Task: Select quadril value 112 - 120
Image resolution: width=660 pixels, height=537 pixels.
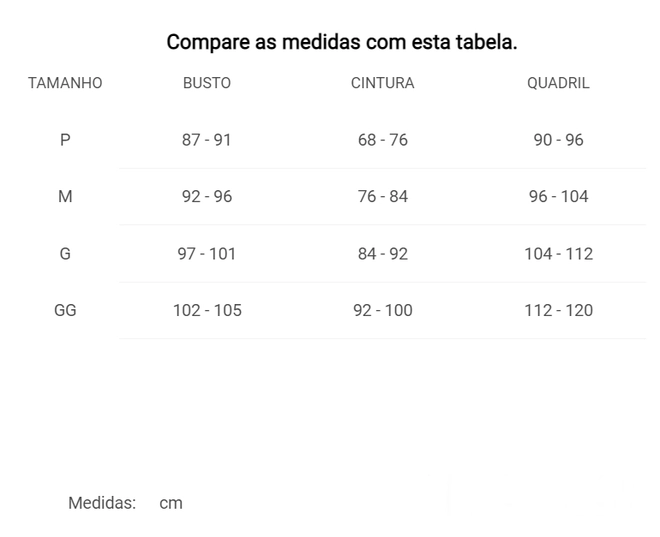Action: coord(558,311)
